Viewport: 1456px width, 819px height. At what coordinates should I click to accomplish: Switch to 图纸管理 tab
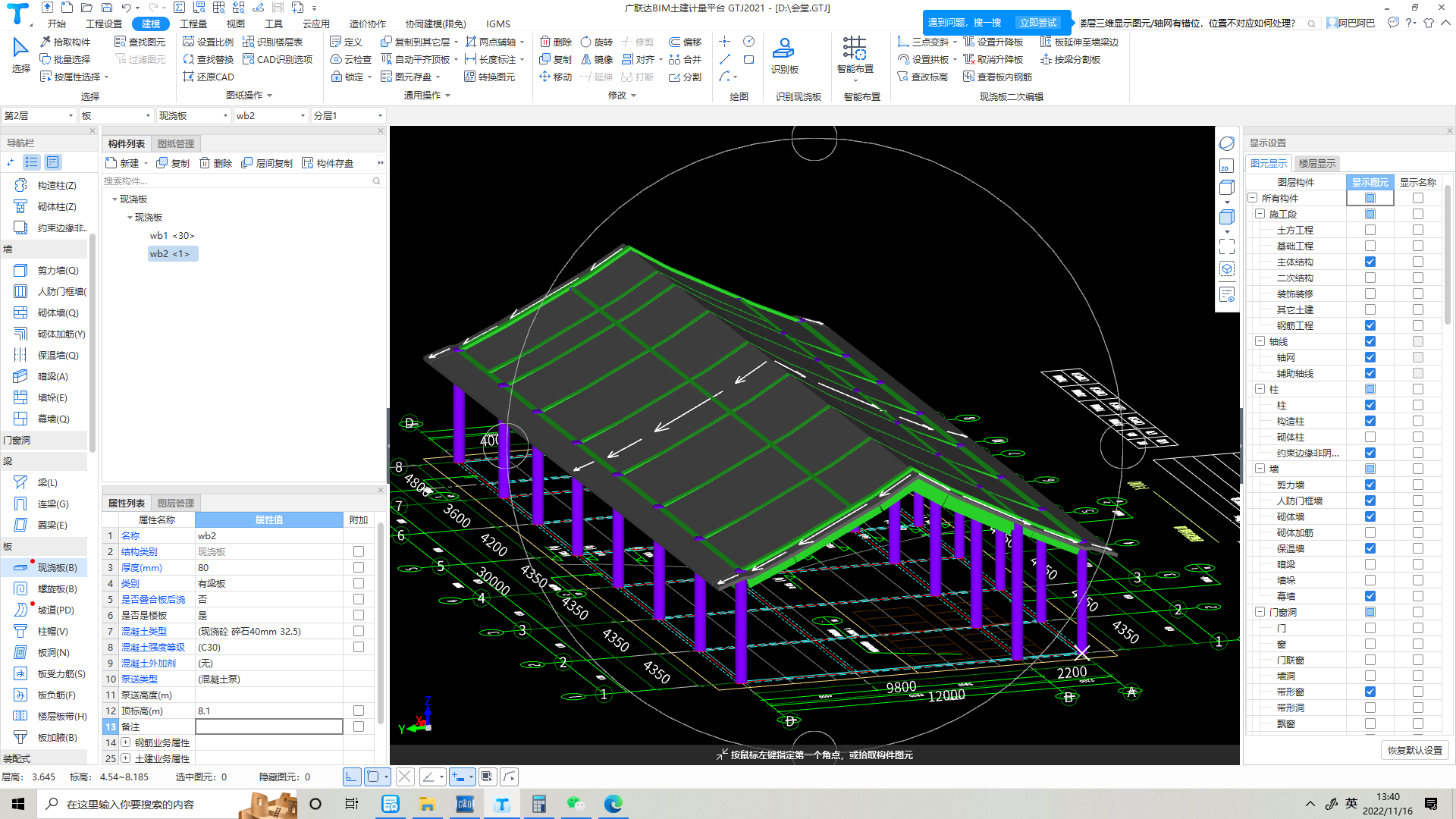[176, 143]
